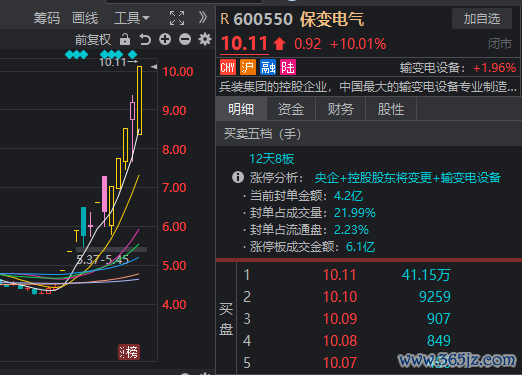Click the CNY currency badge
The height and width of the screenshot is (375, 522).
(228, 67)
